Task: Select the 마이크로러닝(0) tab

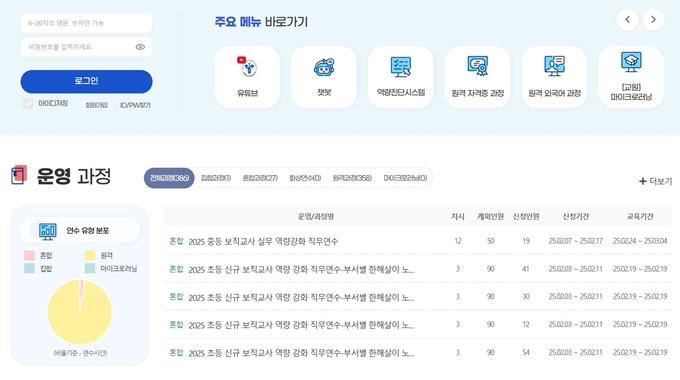Action: [405, 178]
